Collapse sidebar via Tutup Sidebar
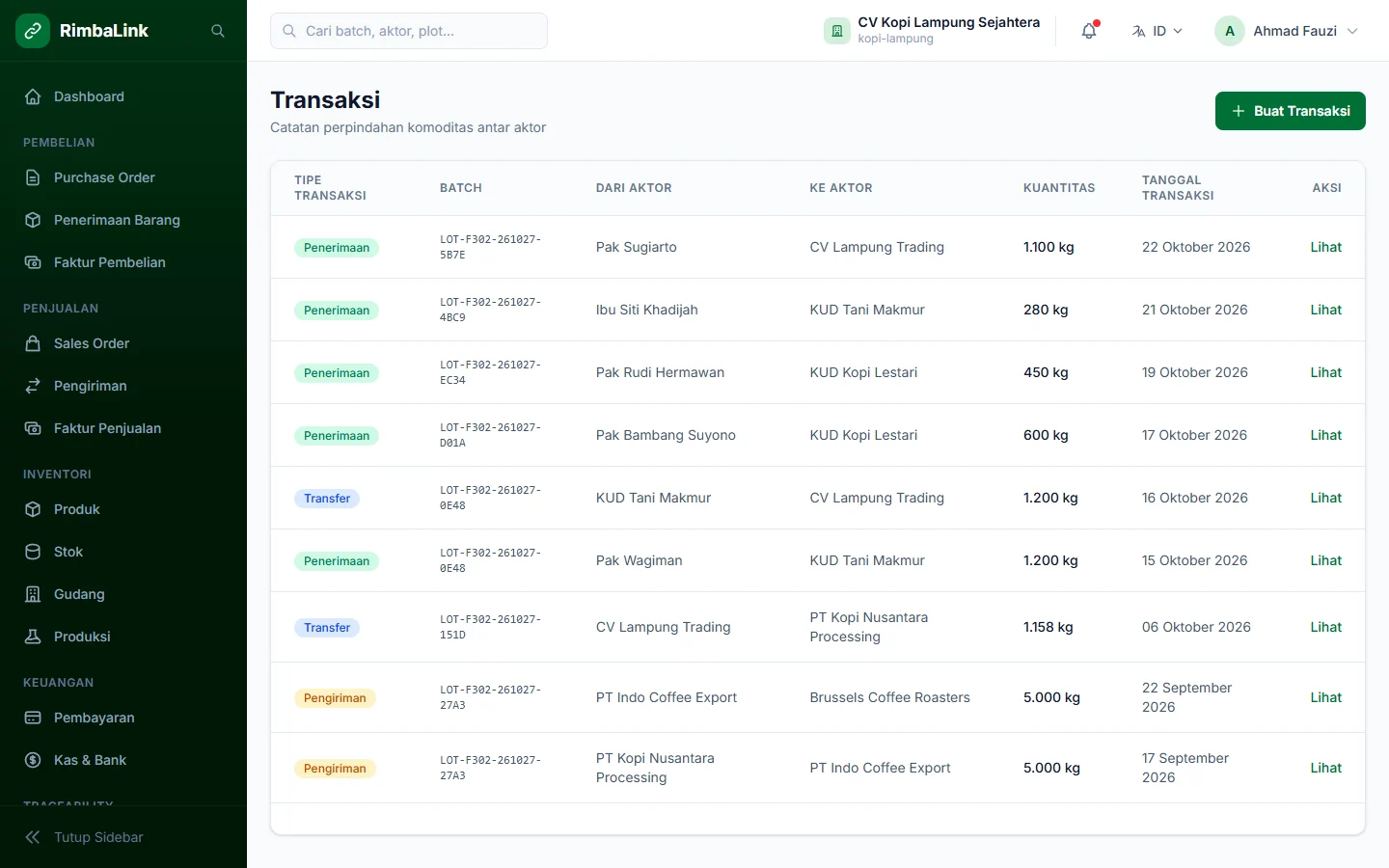The width and height of the screenshot is (1389, 868). pos(123,837)
